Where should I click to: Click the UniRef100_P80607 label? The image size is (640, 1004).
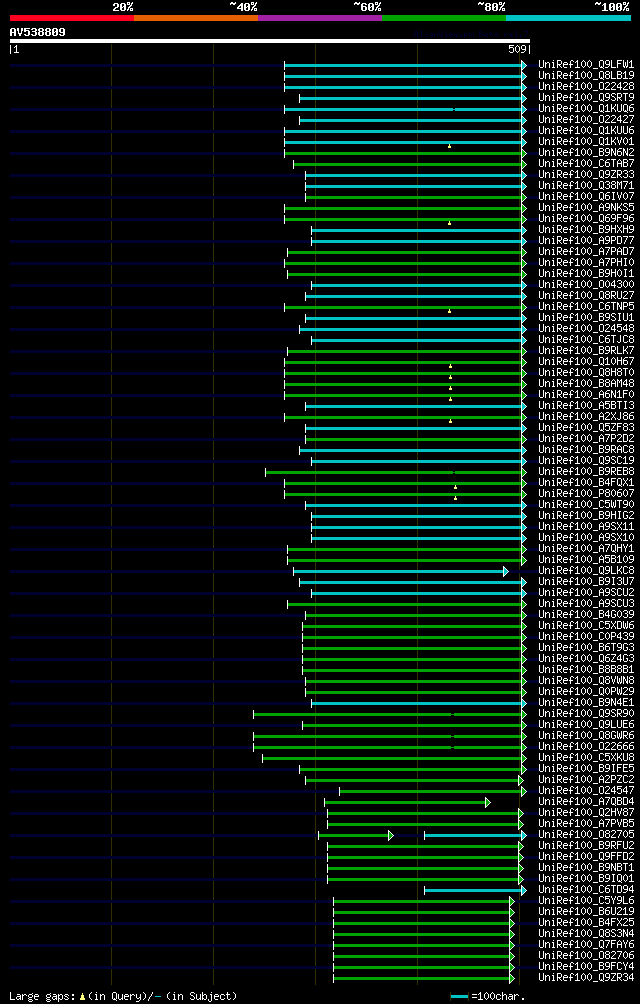point(586,493)
